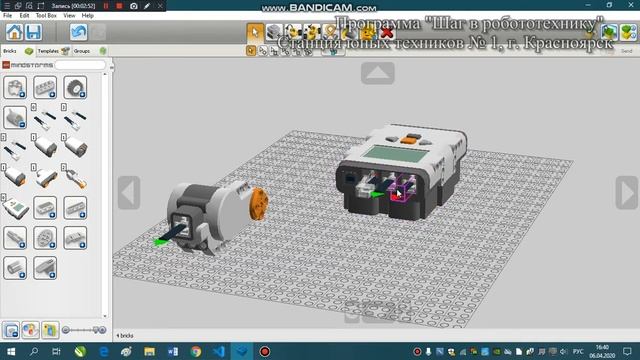Pick the NXT intelligent brick from palette

click(x=15, y=208)
